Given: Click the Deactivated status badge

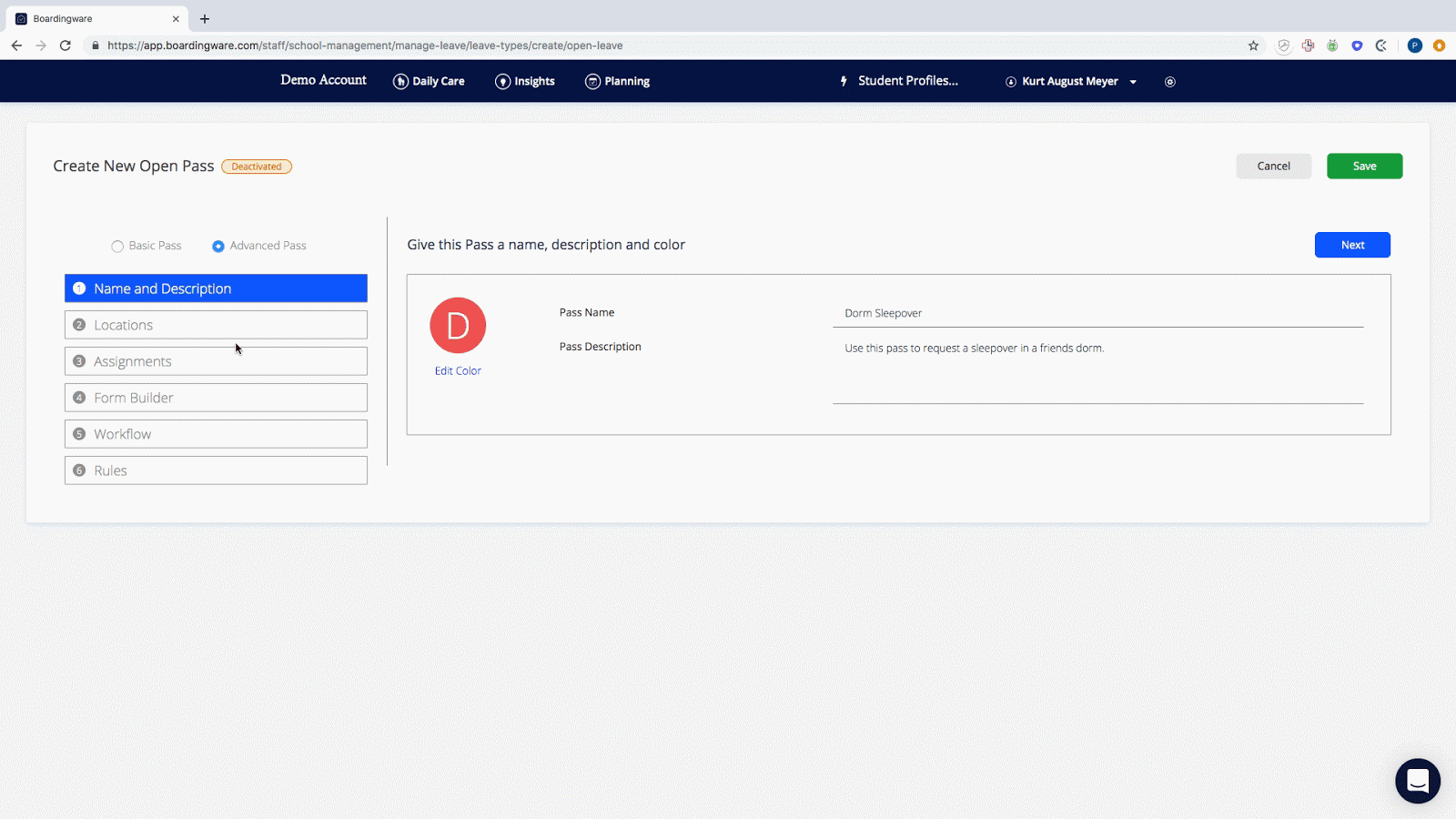Looking at the screenshot, I should tap(257, 167).
